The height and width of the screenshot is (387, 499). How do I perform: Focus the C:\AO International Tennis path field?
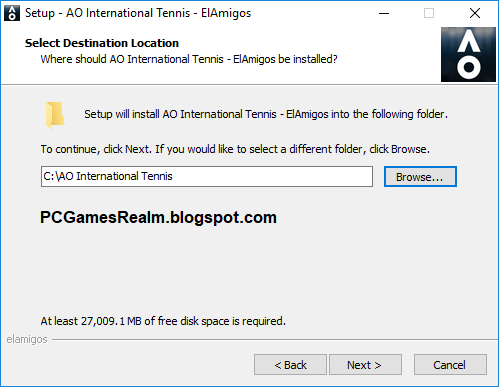207,177
